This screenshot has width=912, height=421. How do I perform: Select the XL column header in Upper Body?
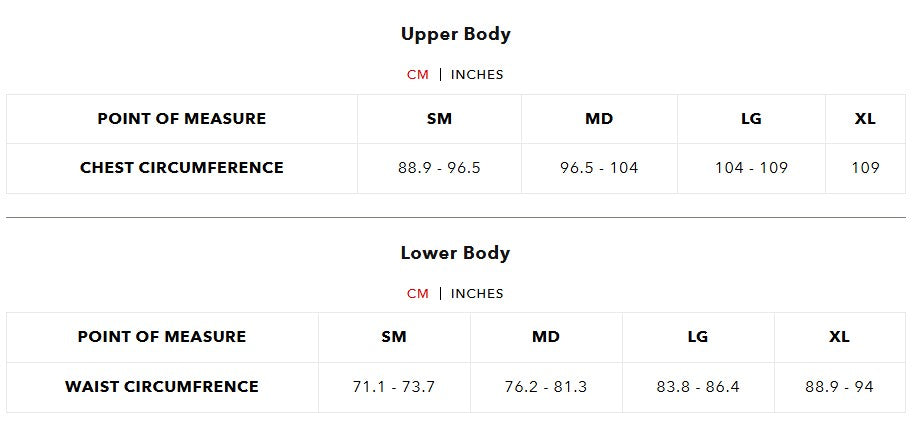pyautogui.click(x=865, y=119)
